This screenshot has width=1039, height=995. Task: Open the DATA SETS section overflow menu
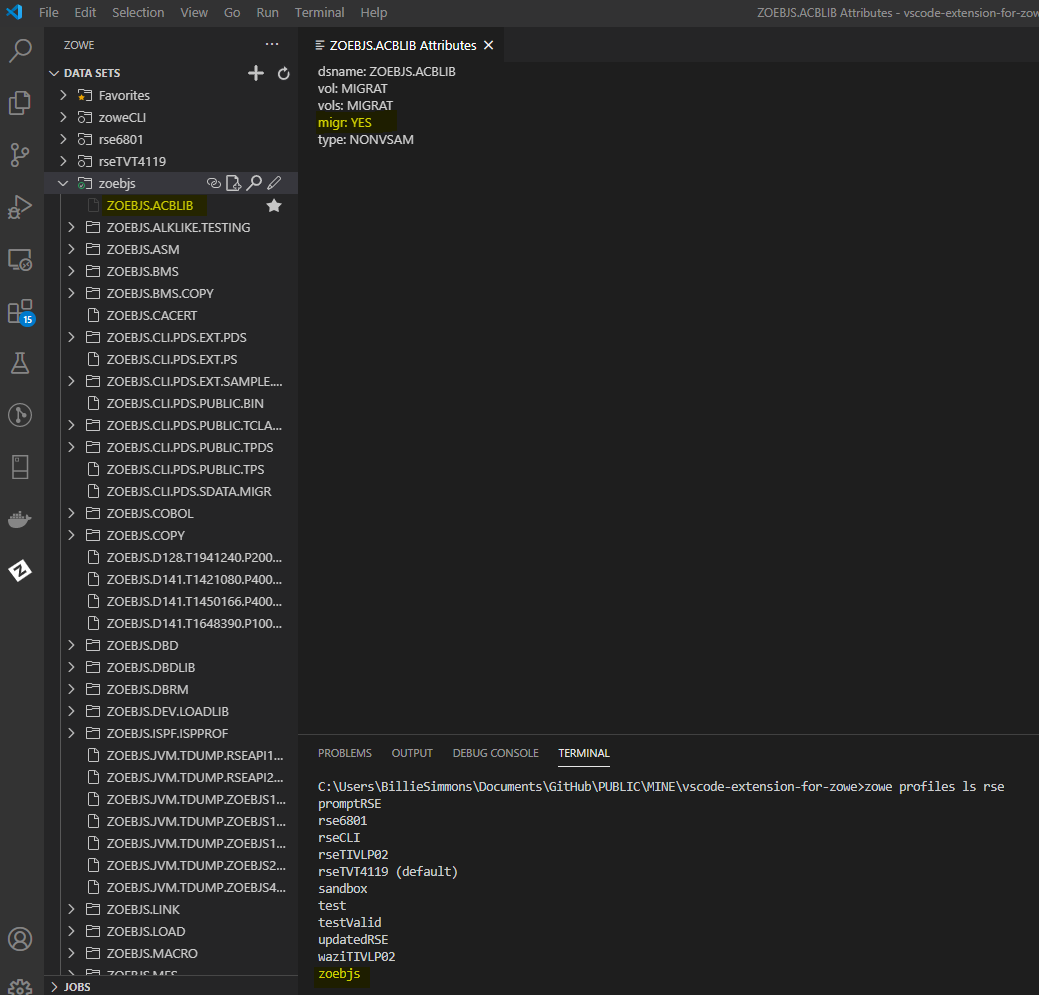pos(272,44)
